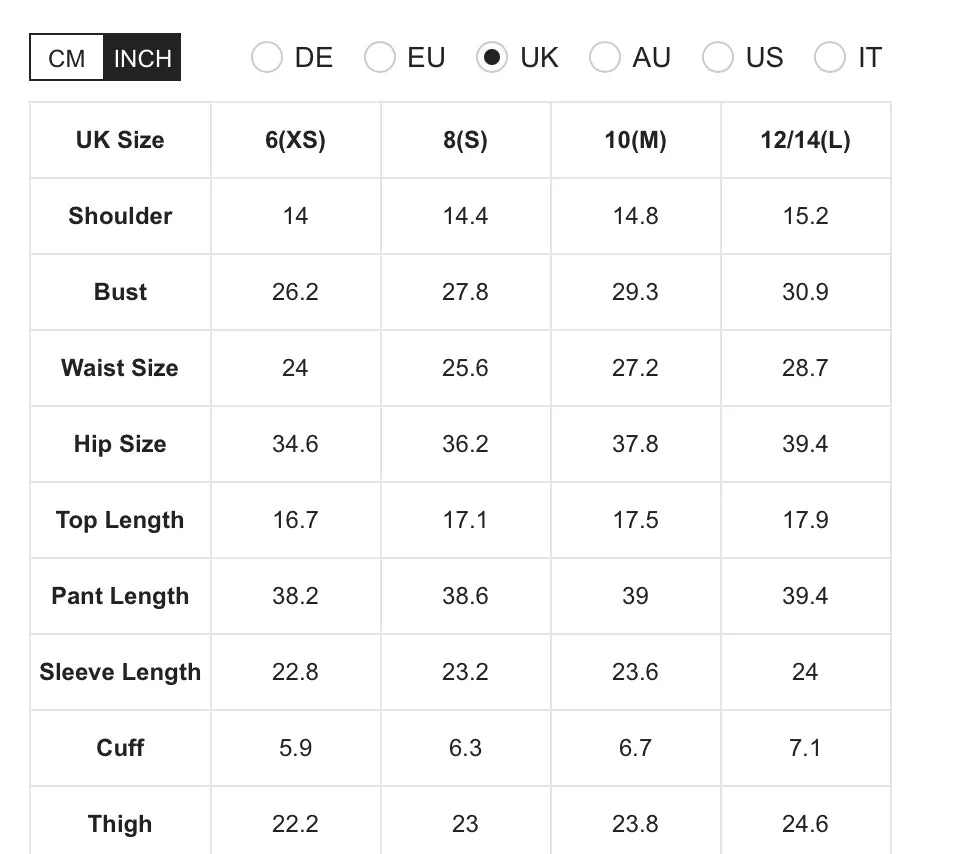Click the Hip Size row label
The width and height of the screenshot is (954, 854).
119,444
